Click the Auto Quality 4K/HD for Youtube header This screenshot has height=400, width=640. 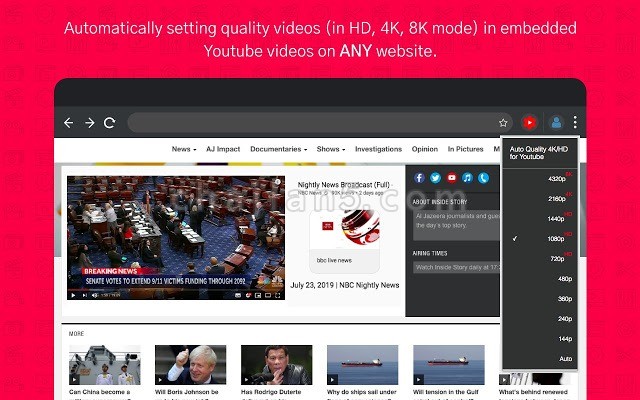pos(538,153)
